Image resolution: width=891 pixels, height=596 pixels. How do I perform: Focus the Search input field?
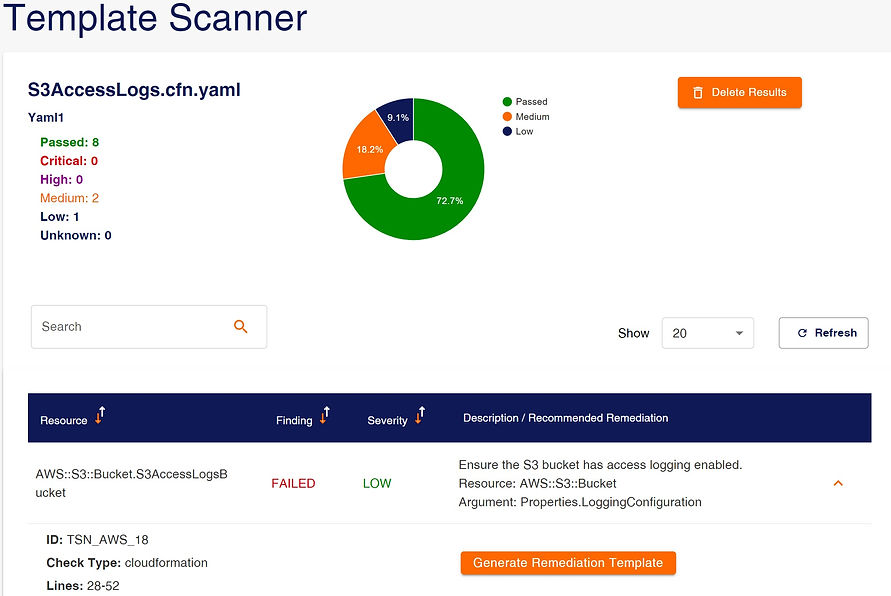[x=149, y=327]
